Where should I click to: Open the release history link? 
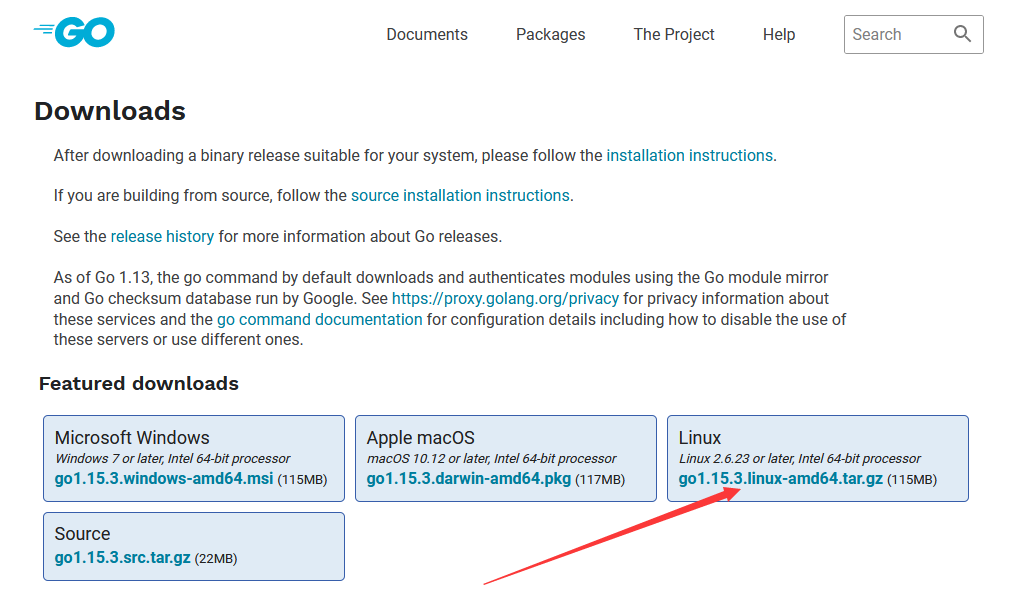click(162, 237)
